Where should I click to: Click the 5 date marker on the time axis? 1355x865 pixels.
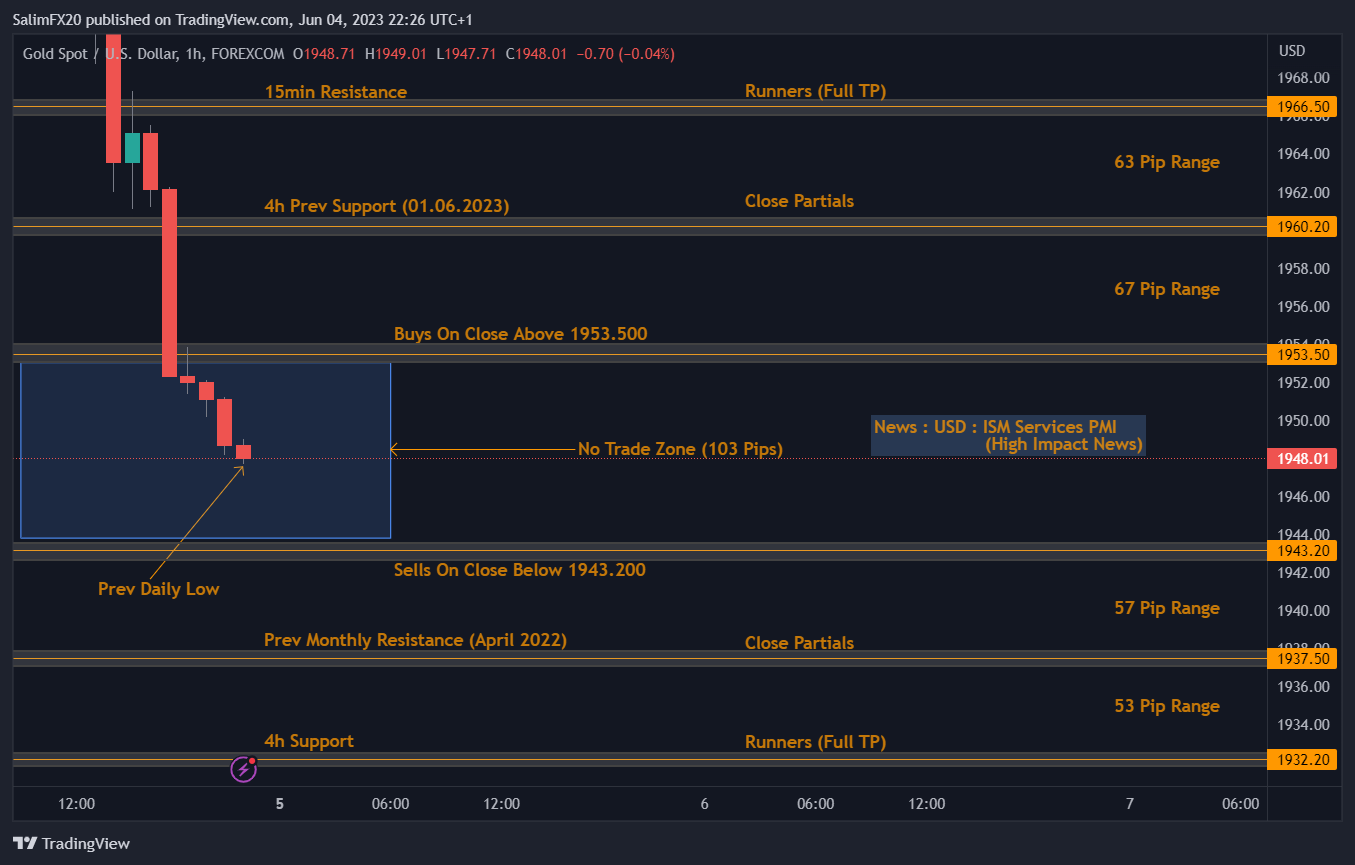pos(279,803)
